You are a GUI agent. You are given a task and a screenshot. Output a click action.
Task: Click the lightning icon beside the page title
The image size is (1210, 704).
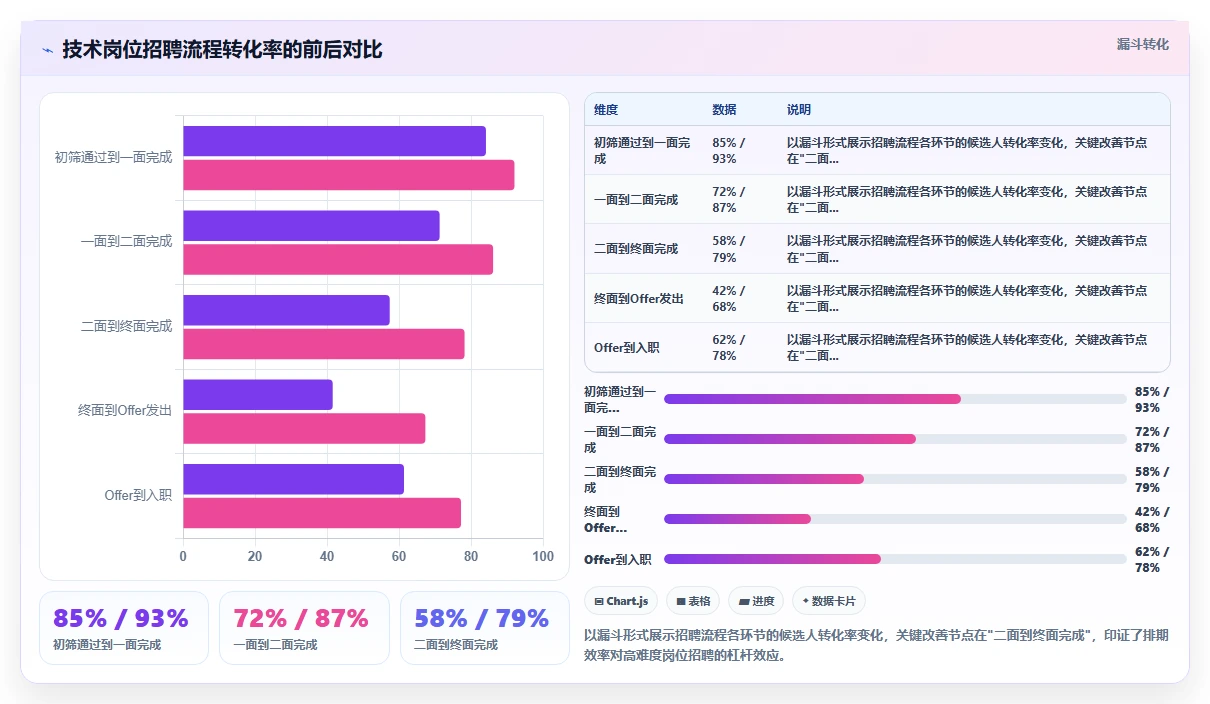point(48,50)
